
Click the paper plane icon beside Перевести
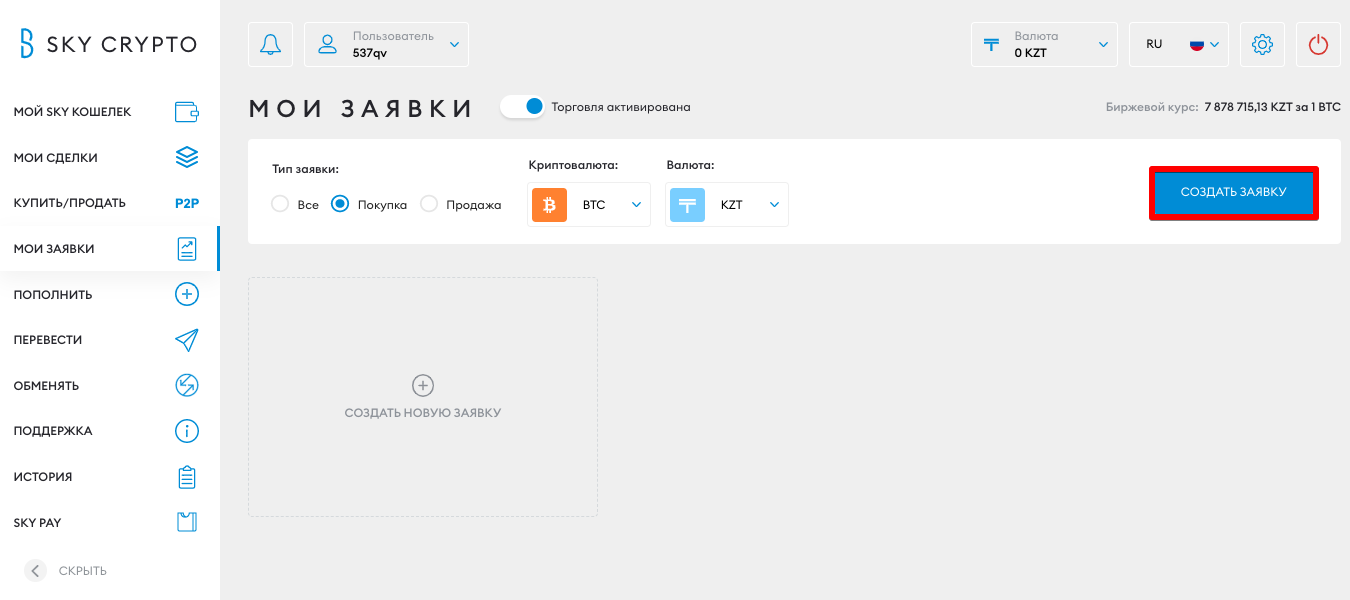click(x=187, y=340)
